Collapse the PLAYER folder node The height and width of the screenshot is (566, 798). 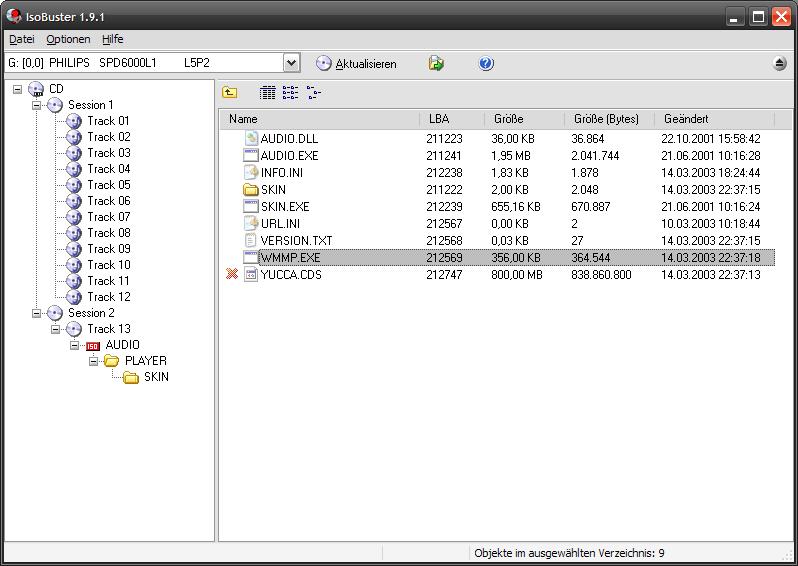(94, 361)
